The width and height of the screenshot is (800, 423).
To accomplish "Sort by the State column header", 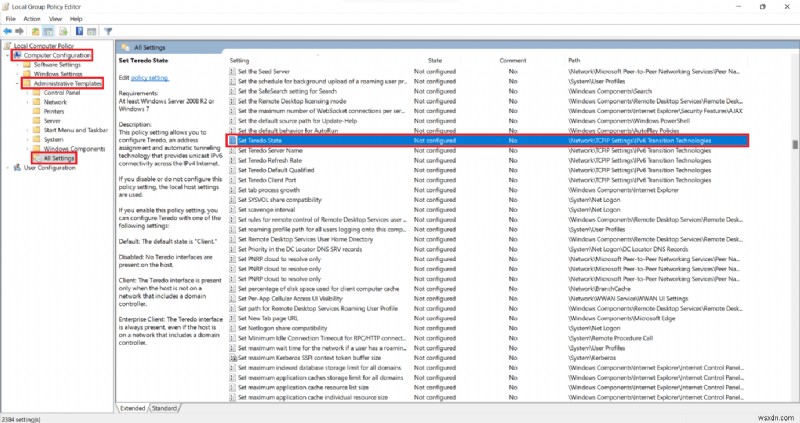I will (x=435, y=60).
